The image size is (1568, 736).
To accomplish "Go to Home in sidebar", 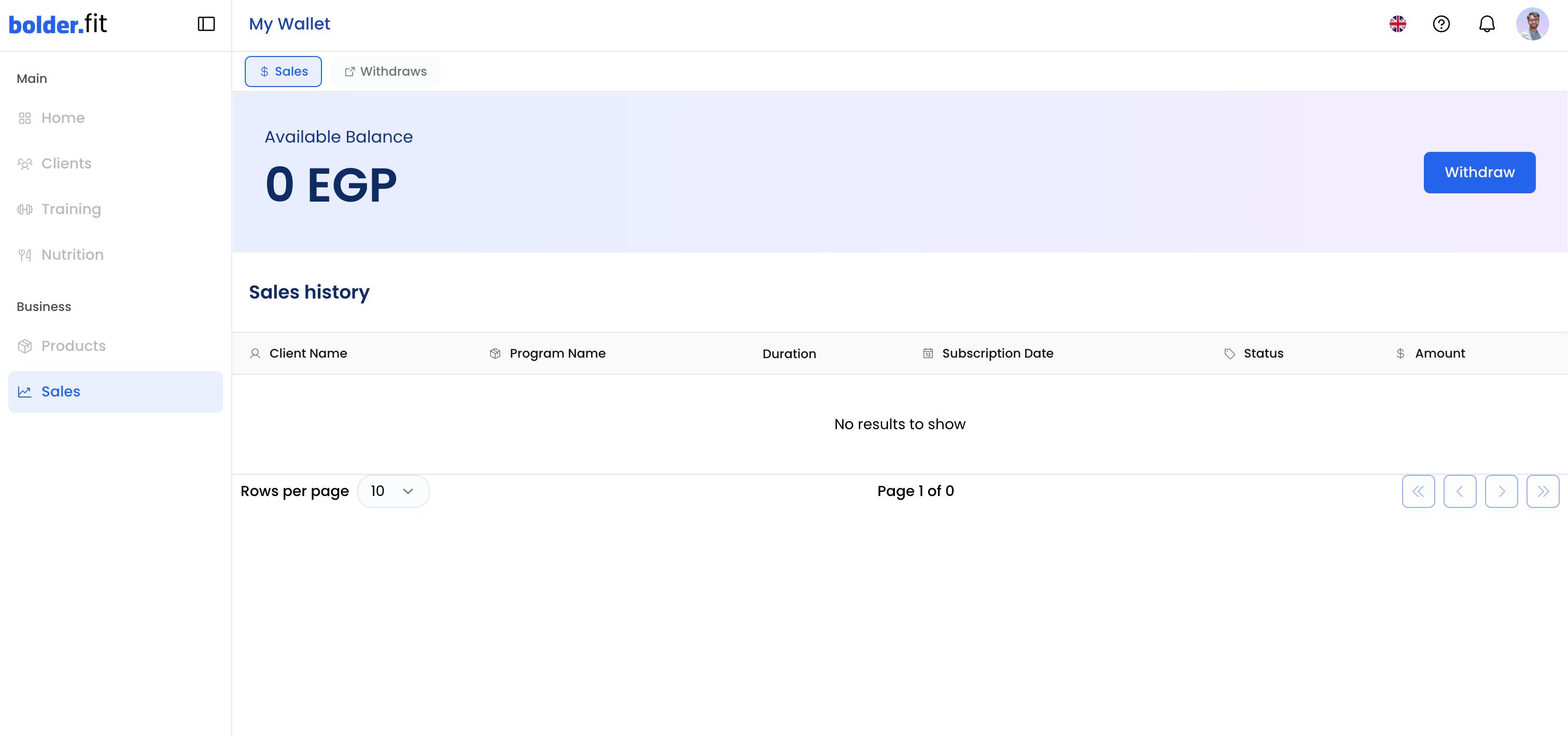I will pos(63,118).
